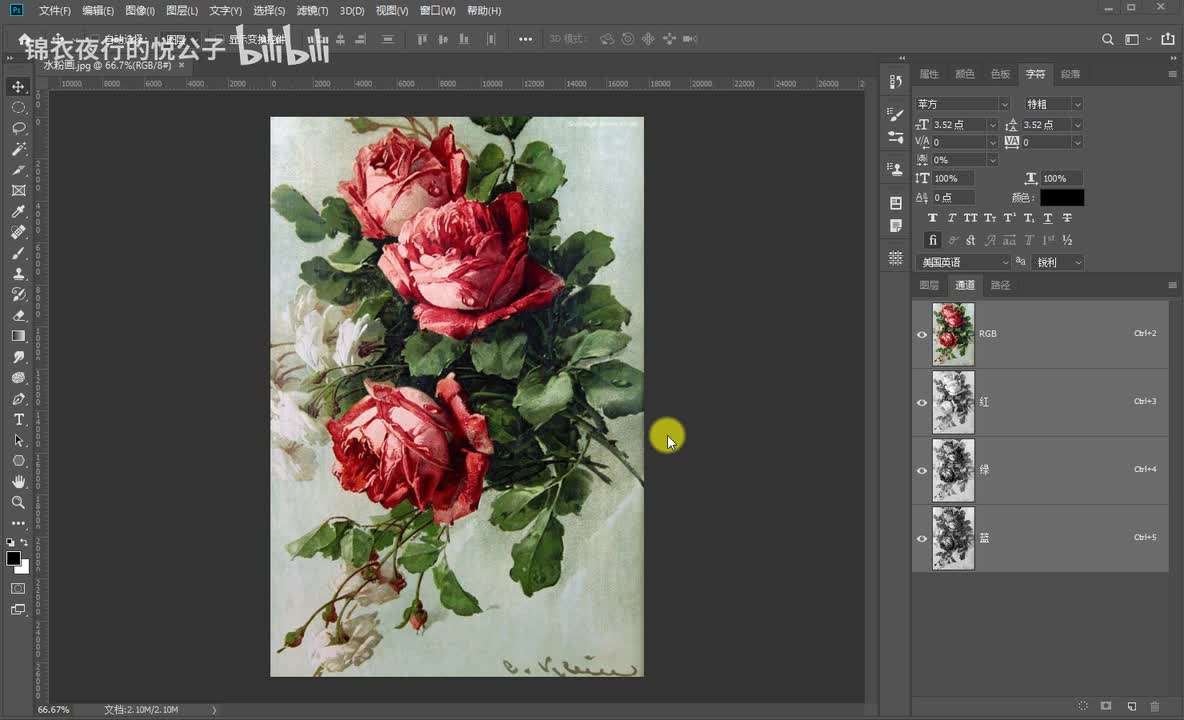The image size is (1184, 720).
Task: Apply faux bold text style
Action: pyautogui.click(x=933, y=218)
